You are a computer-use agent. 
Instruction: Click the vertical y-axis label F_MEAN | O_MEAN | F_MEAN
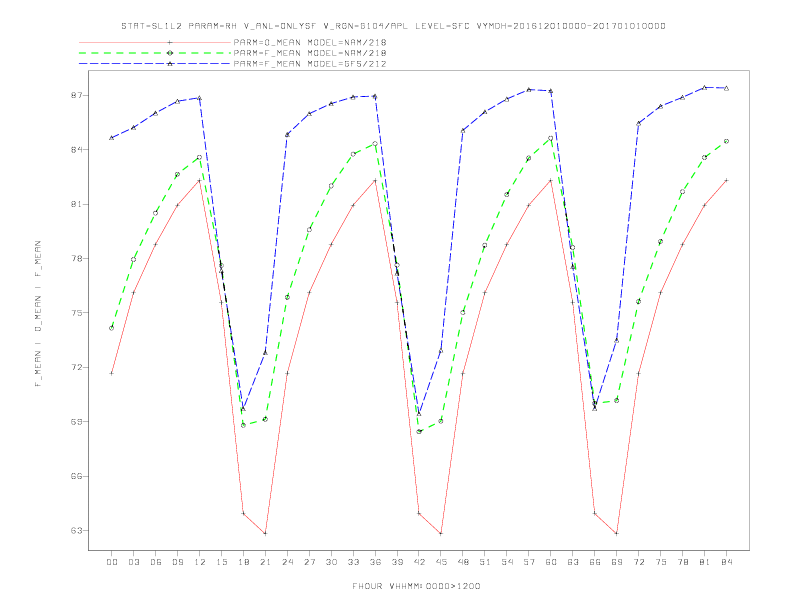pyautogui.click(x=38, y=314)
